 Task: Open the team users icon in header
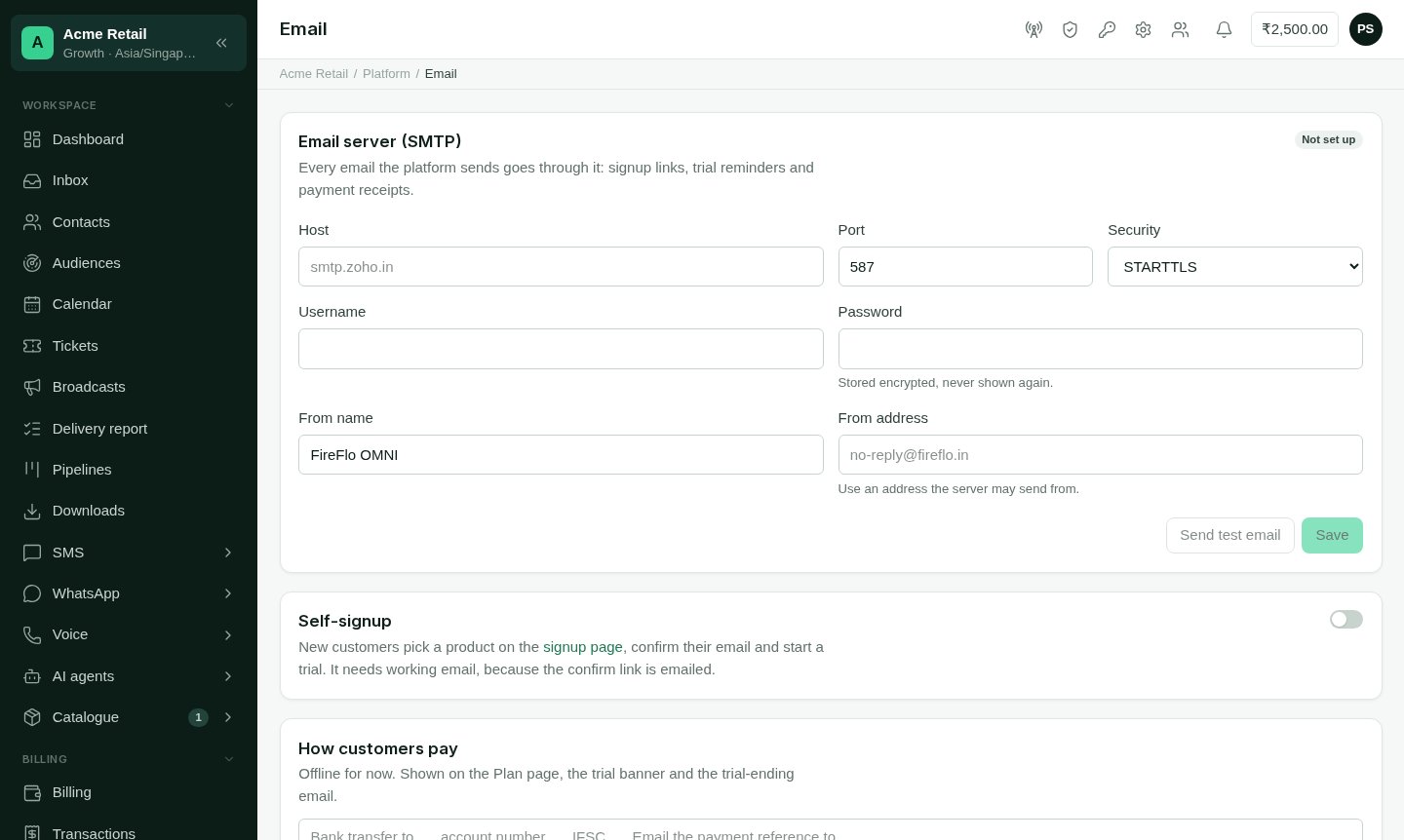click(x=1181, y=29)
